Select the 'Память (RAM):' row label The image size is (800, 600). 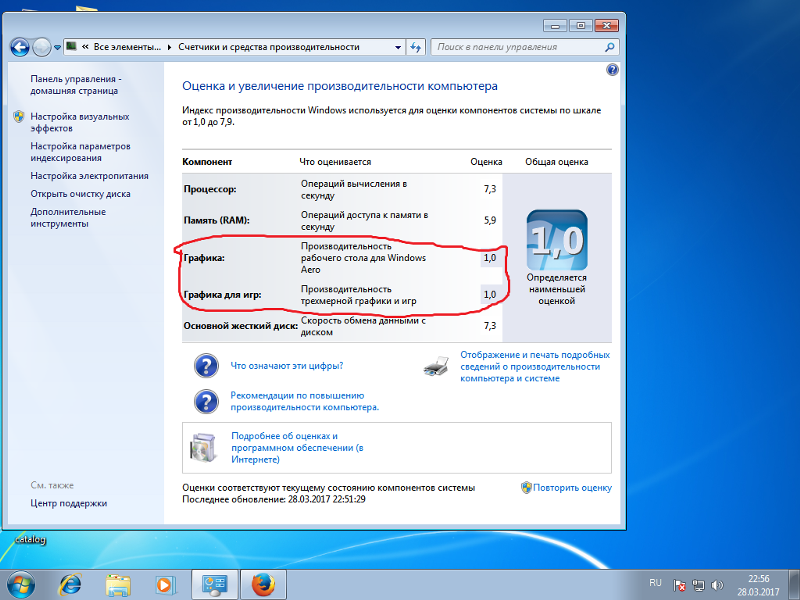(x=216, y=220)
